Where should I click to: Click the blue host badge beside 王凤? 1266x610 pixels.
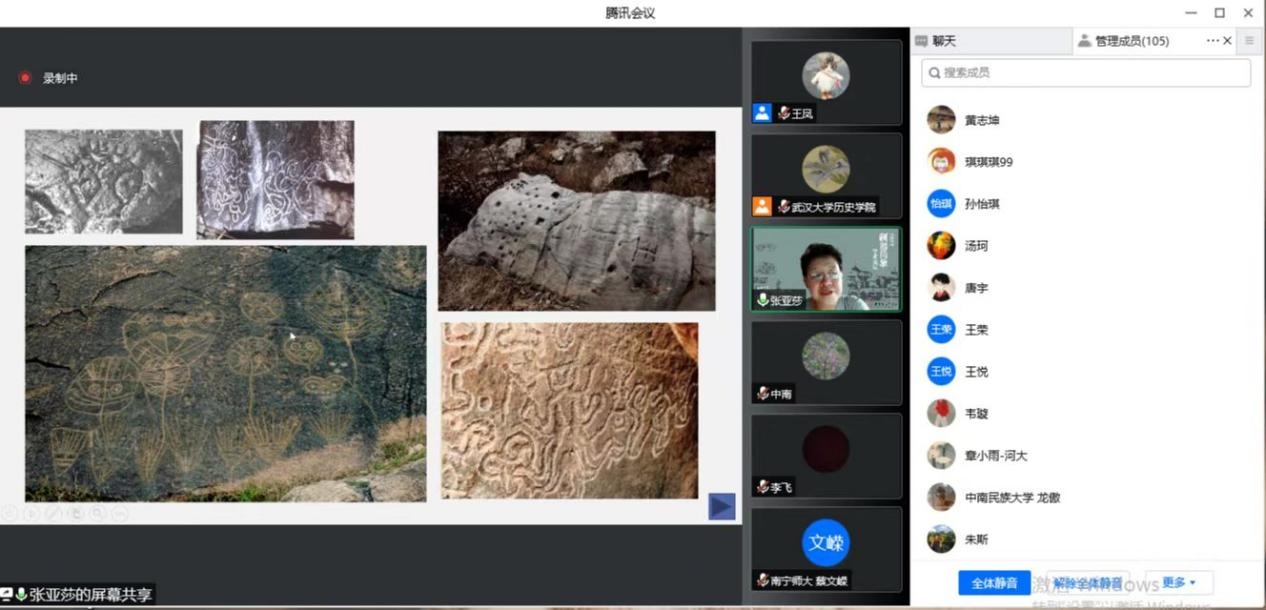pos(762,113)
